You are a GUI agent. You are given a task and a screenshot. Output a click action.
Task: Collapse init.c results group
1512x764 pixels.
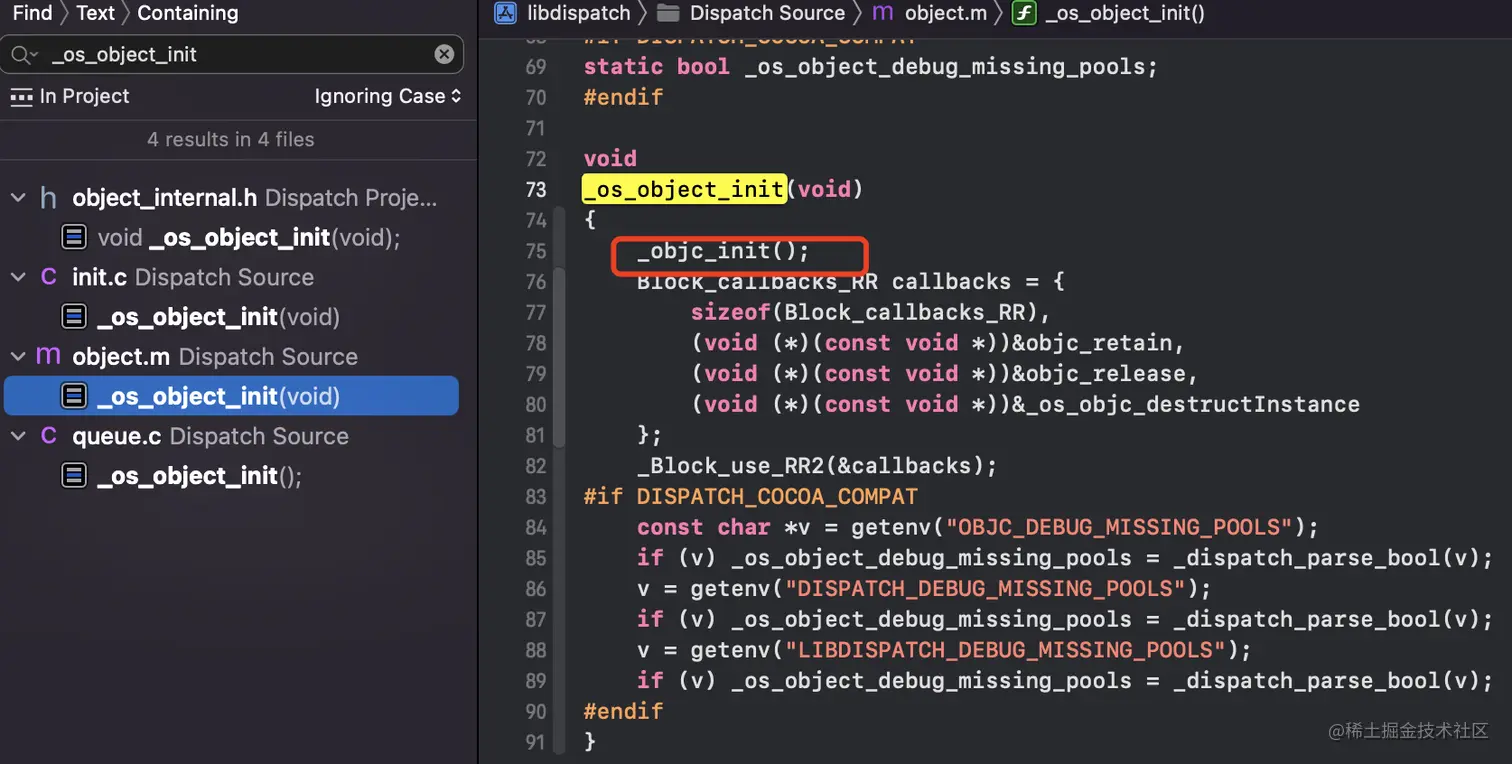[17, 277]
